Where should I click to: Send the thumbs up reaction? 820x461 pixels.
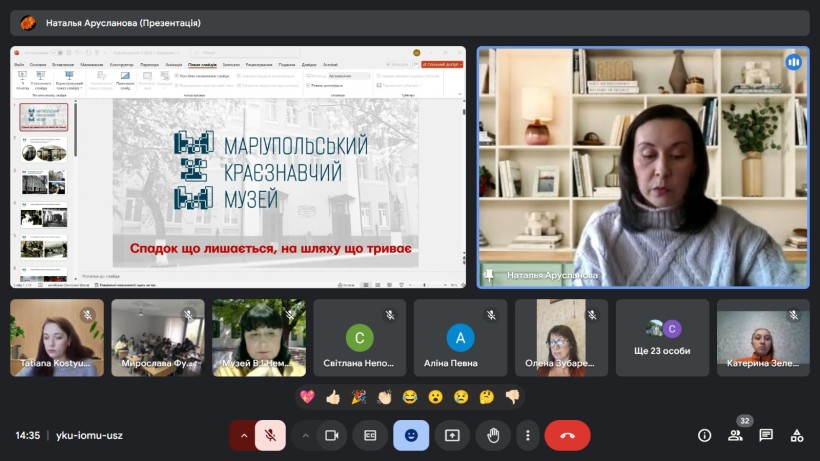tap(333, 397)
